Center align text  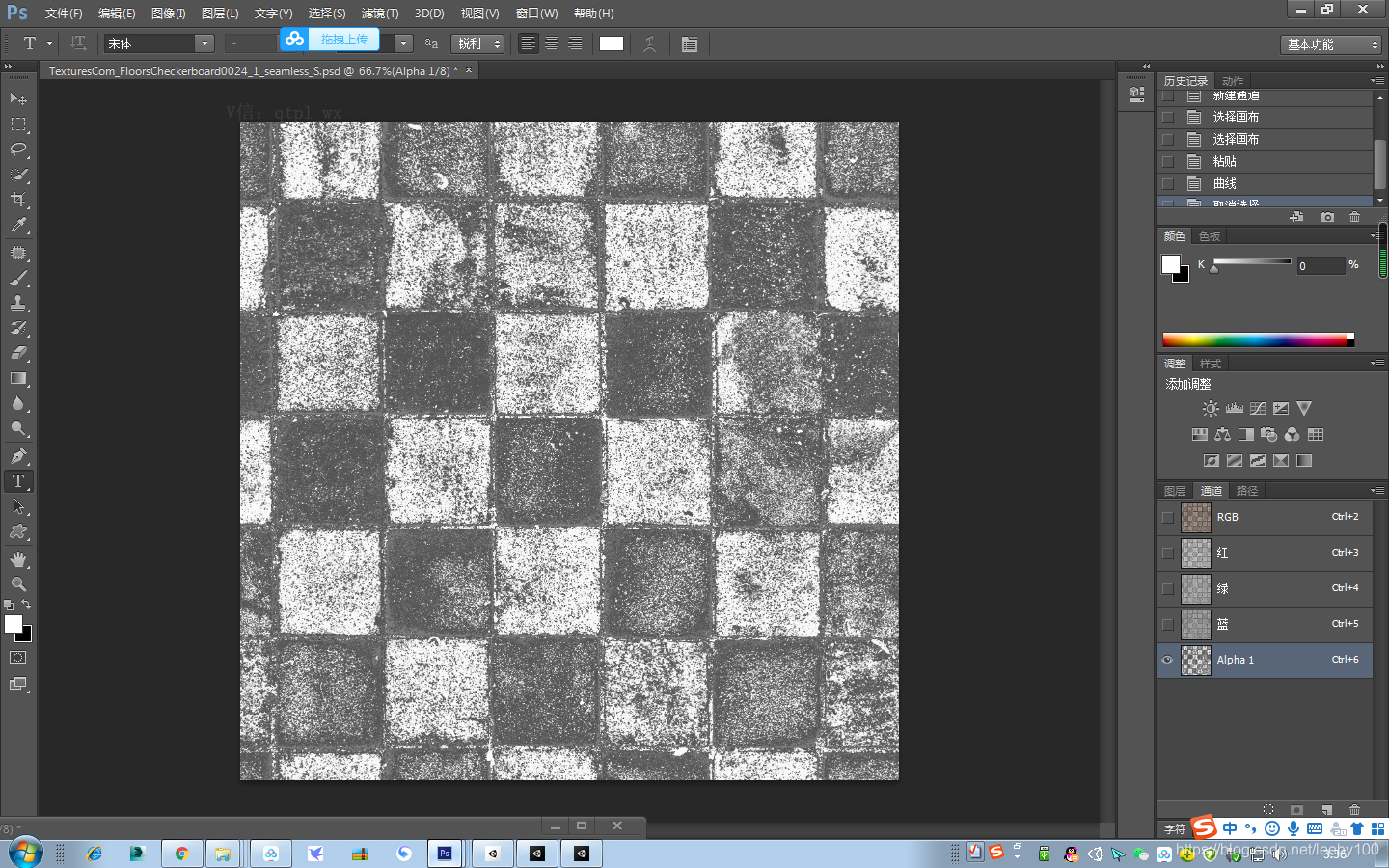[552, 43]
